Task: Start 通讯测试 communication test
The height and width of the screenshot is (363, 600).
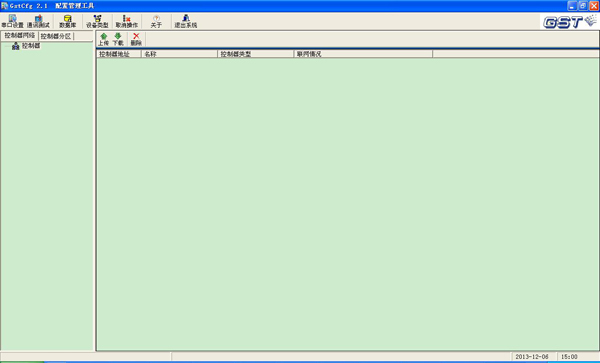Action: [x=38, y=21]
